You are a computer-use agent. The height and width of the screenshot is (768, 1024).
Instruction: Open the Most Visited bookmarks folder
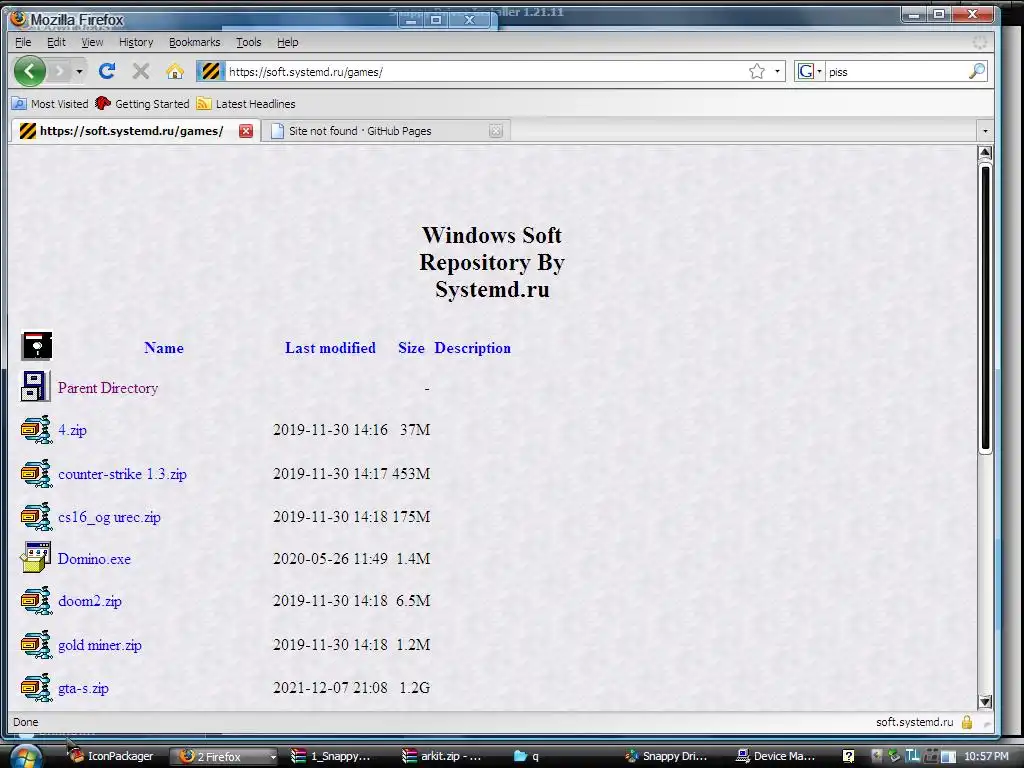(50, 104)
